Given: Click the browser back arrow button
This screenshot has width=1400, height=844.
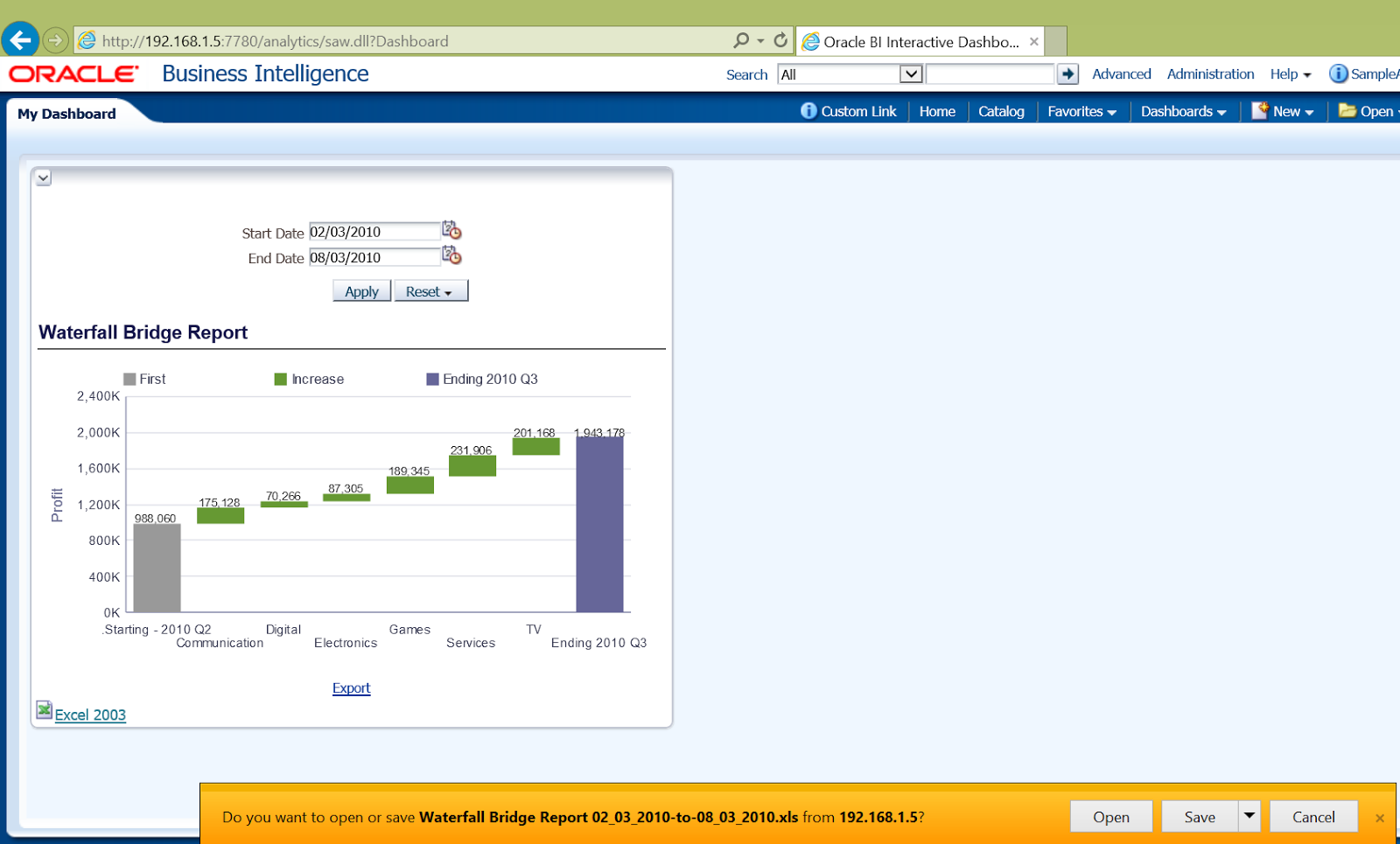Looking at the screenshot, I should point(19,40).
